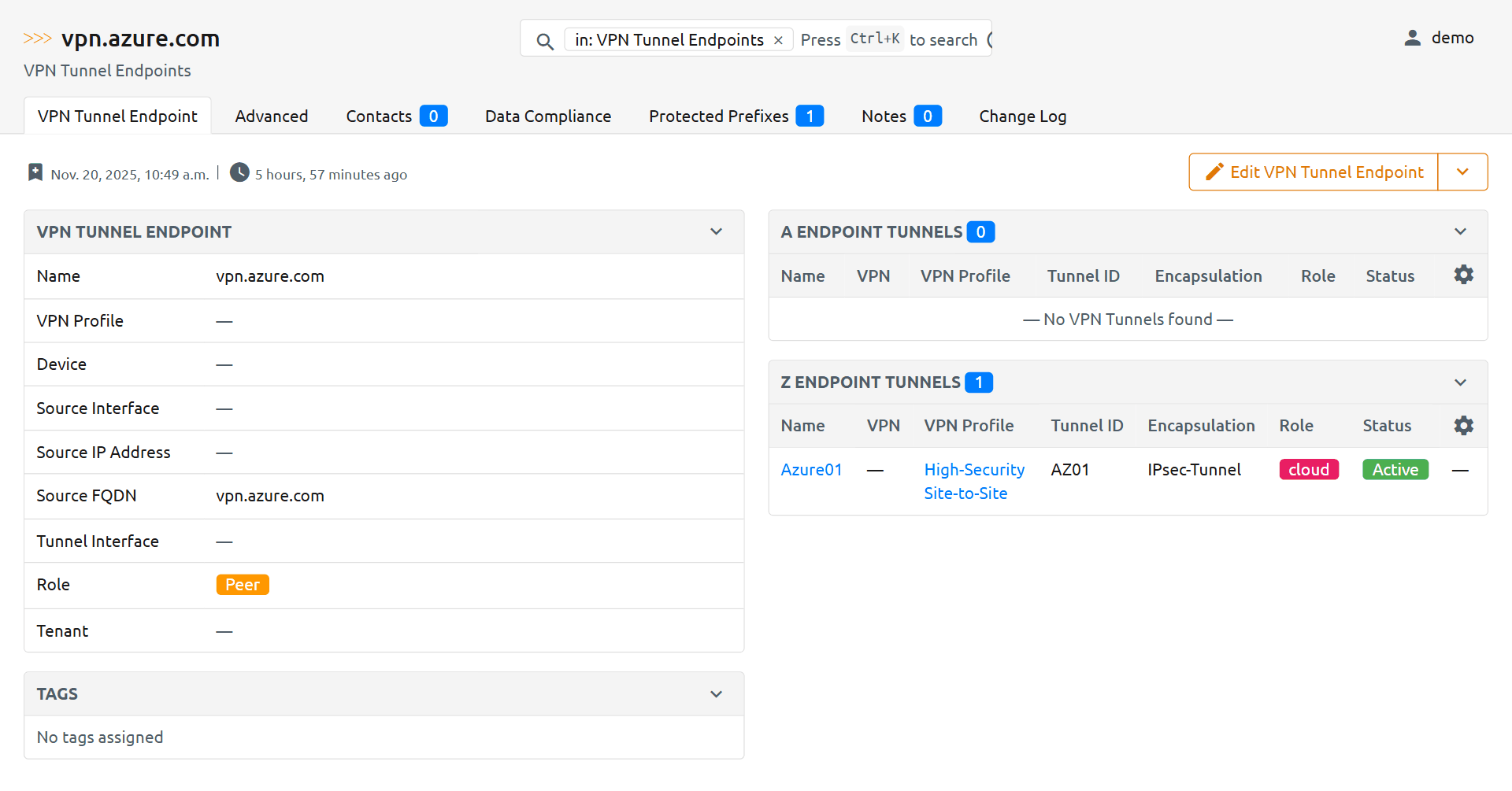Open High-Security Site-to-Site profile link
1512x791 pixels.
coord(973,481)
